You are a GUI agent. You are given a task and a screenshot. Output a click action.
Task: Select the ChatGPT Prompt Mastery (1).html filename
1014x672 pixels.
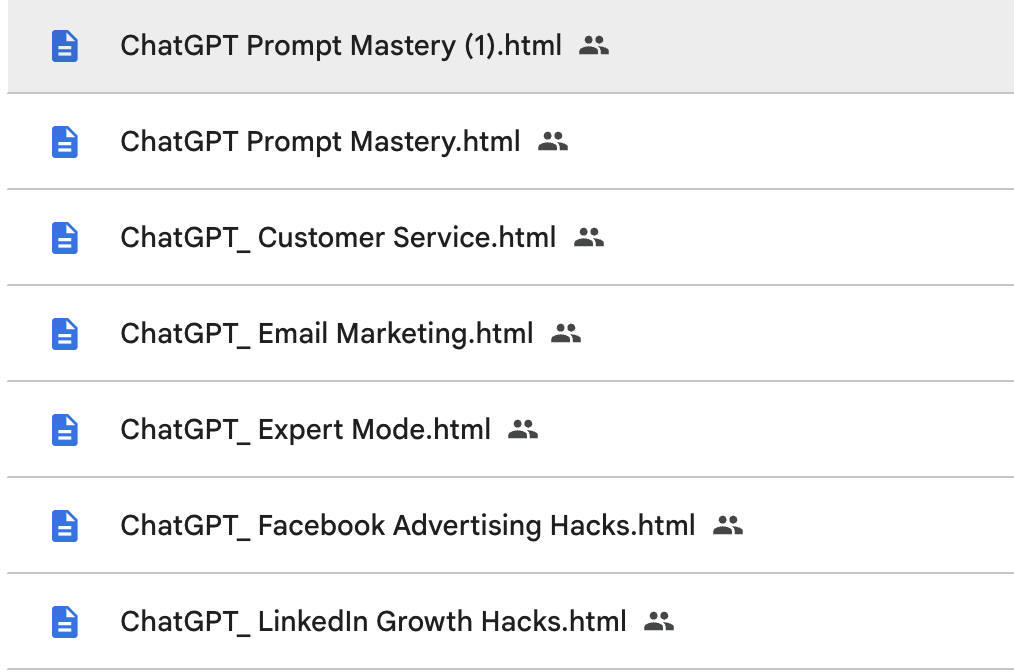tap(341, 46)
